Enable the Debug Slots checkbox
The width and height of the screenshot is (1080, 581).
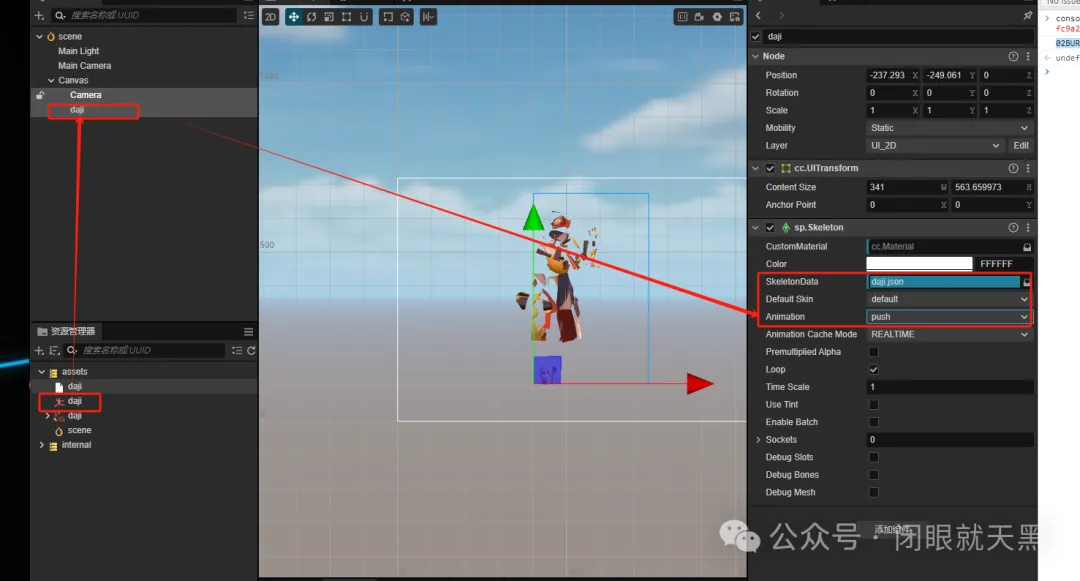[873, 457]
